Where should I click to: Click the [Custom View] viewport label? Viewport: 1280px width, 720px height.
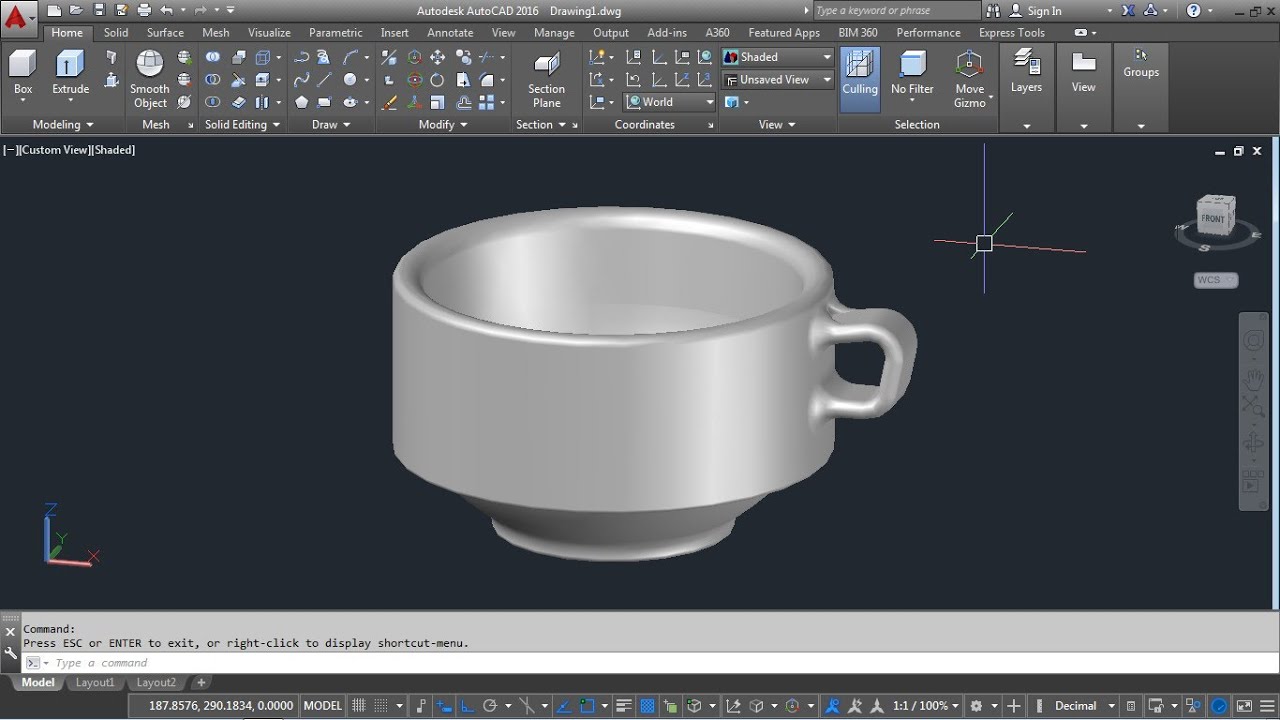53,150
